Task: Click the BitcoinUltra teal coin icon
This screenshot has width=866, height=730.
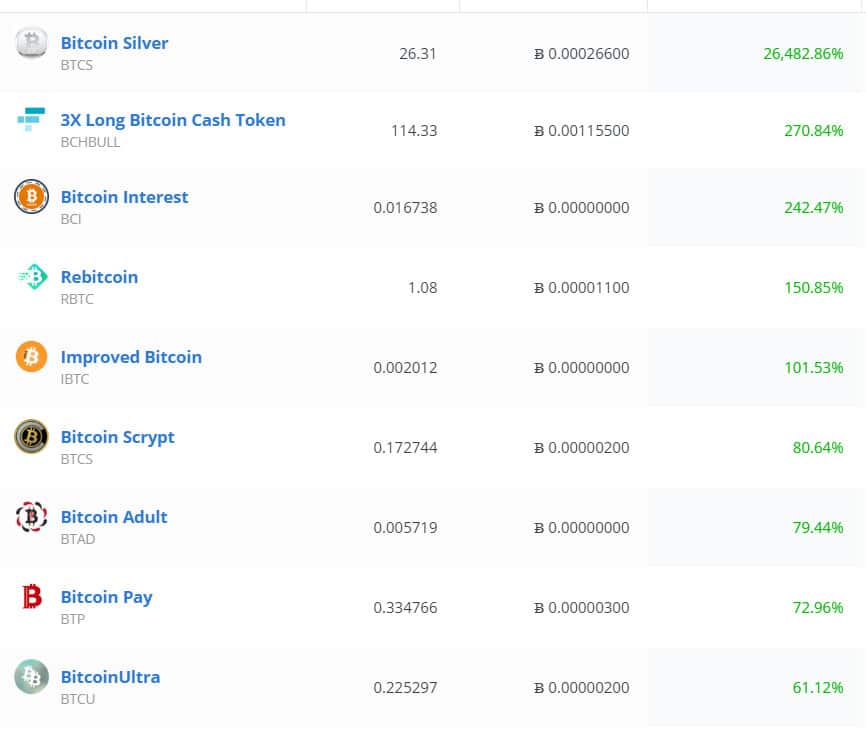Action: coord(31,676)
